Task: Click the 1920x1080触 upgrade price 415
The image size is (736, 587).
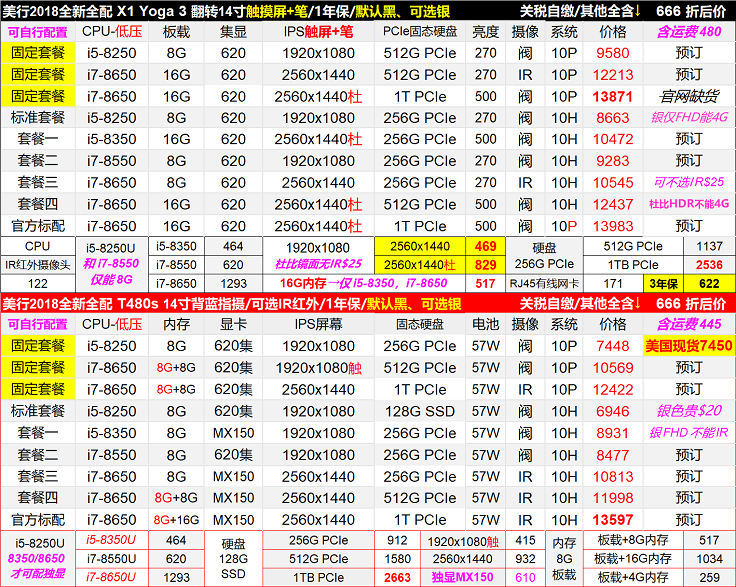Action: [525, 541]
